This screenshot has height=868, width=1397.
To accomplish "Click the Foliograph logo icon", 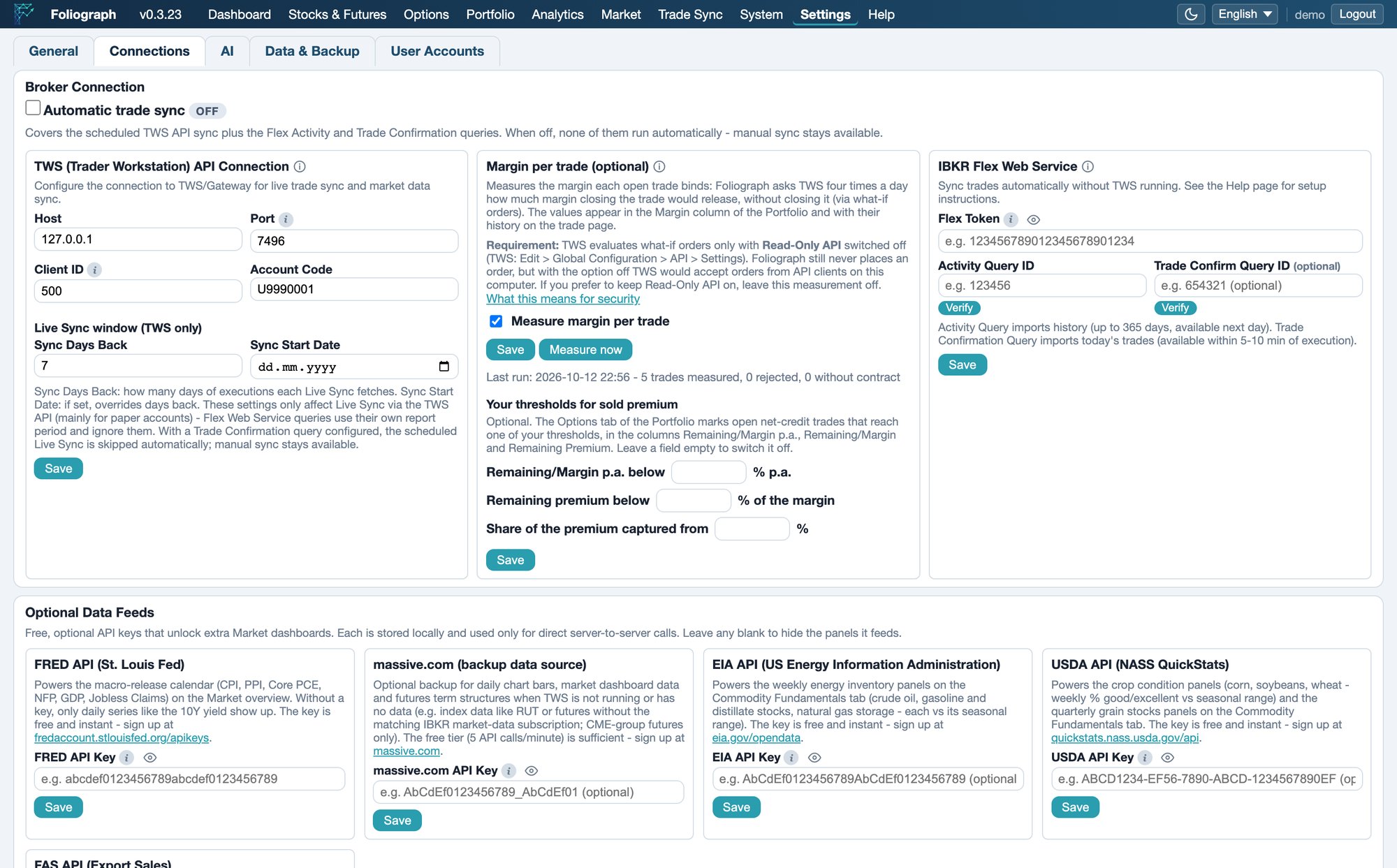I will click(23, 14).
